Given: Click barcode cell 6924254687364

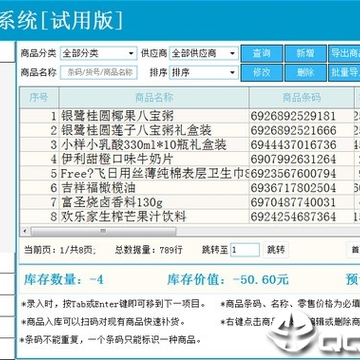Looking at the screenshot, I should 302,217.
